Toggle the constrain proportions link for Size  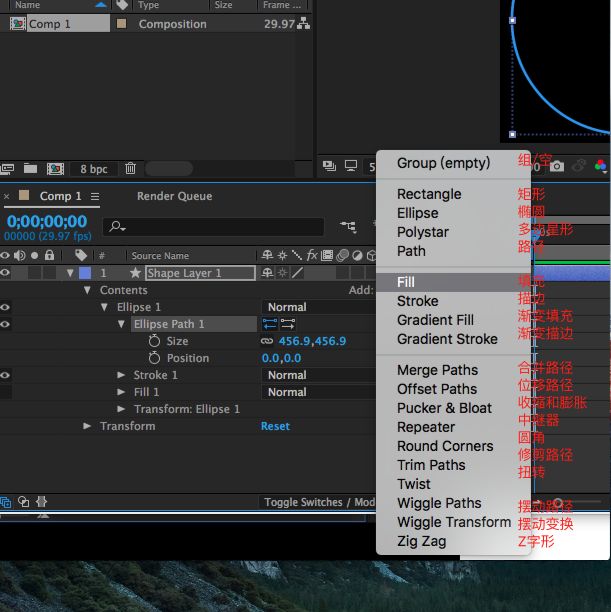click(267, 341)
